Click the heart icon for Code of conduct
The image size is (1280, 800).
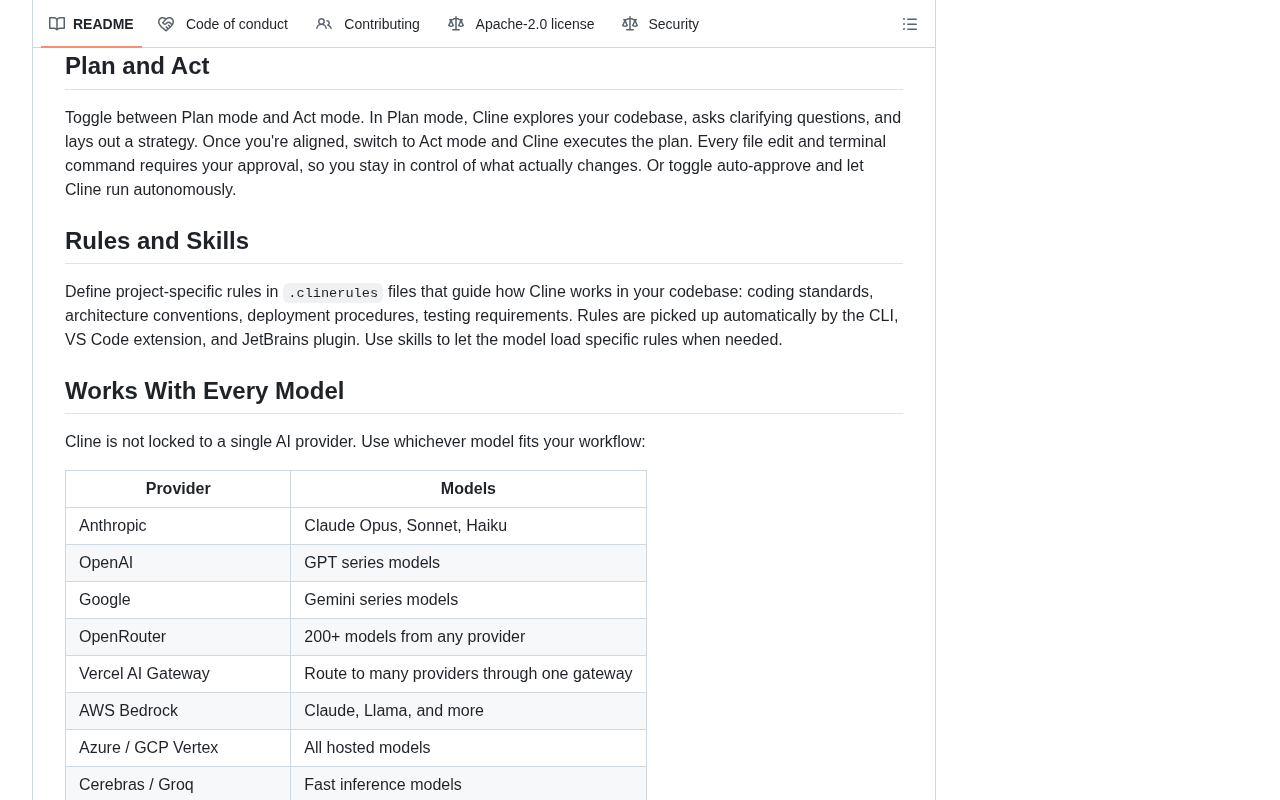point(166,24)
